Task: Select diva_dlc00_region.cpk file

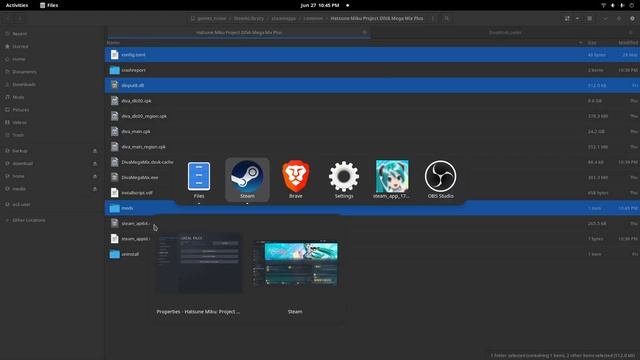Action: 372,116
